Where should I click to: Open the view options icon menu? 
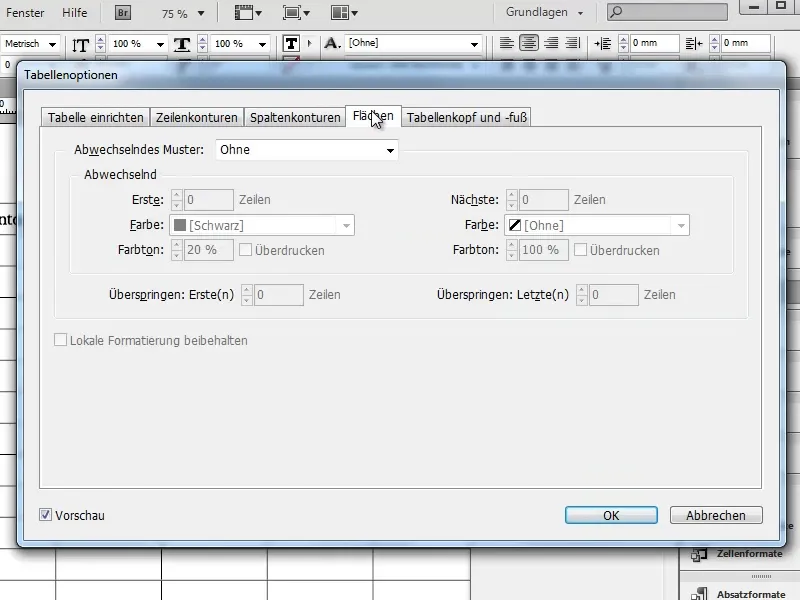click(248, 13)
